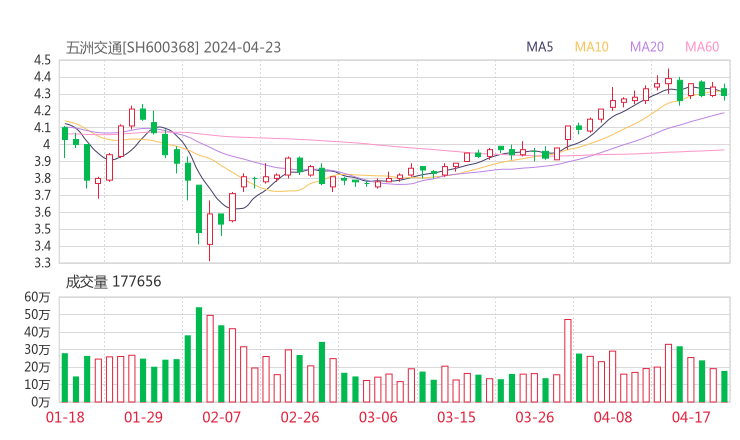The width and height of the screenshot is (740, 440).
Task: Click the MA10 legend label
Action: pos(591,47)
